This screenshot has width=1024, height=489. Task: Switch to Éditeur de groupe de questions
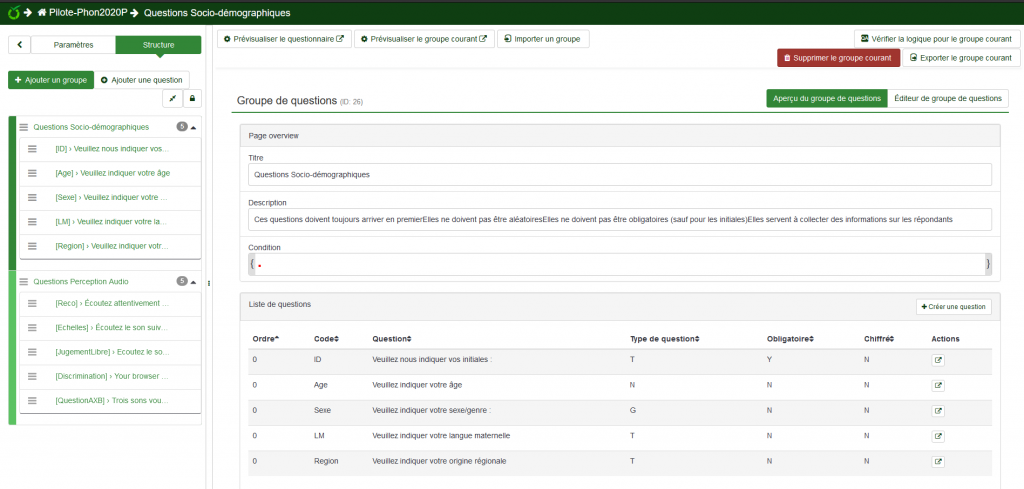coord(947,98)
